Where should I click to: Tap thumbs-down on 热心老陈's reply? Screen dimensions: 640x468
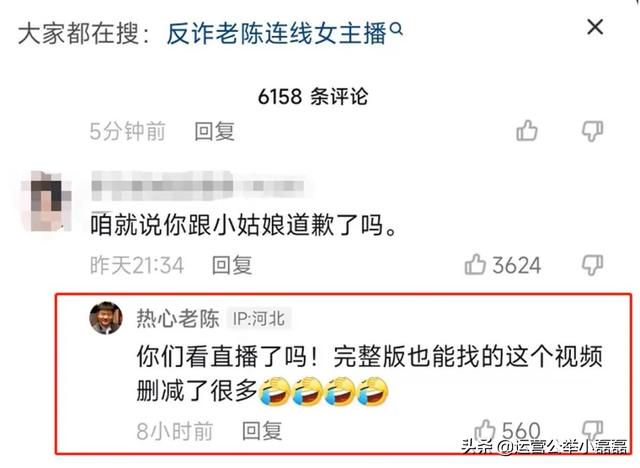592,431
